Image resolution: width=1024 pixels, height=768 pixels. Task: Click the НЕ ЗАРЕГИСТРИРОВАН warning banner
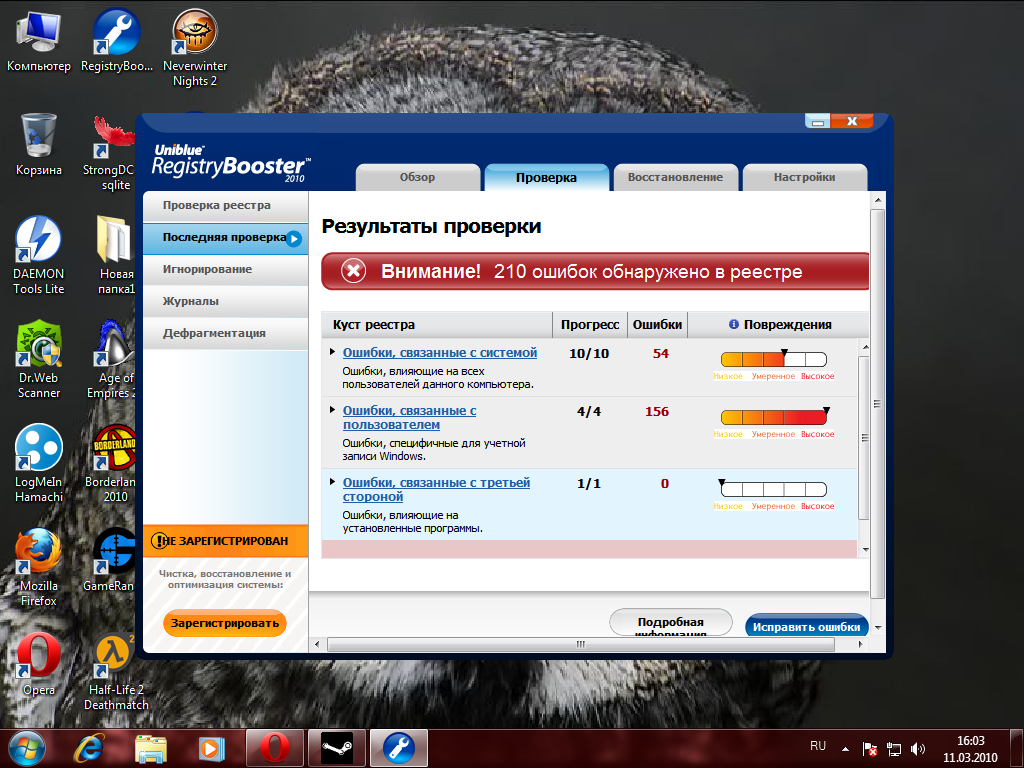[225, 541]
